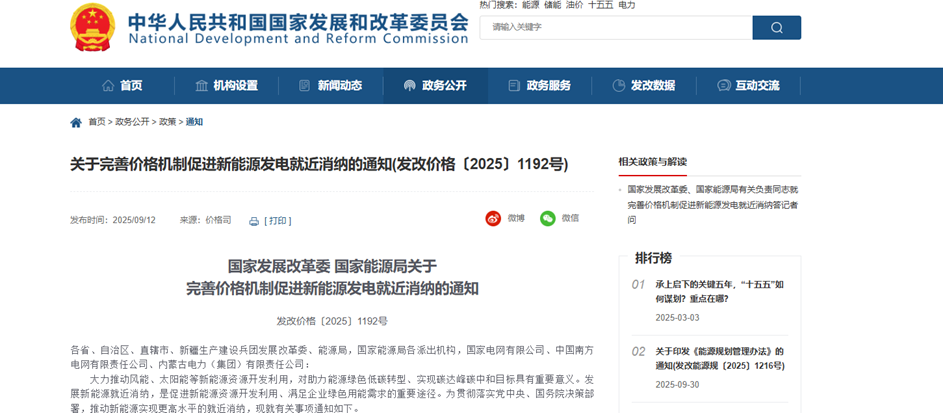Share to Weibo via red icon

[493, 218]
